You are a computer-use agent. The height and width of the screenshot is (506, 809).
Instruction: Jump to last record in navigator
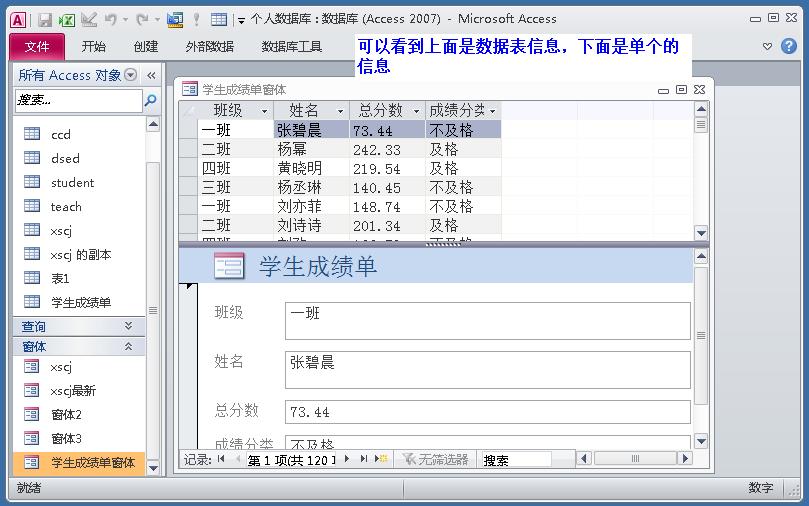tap(364, 459)
